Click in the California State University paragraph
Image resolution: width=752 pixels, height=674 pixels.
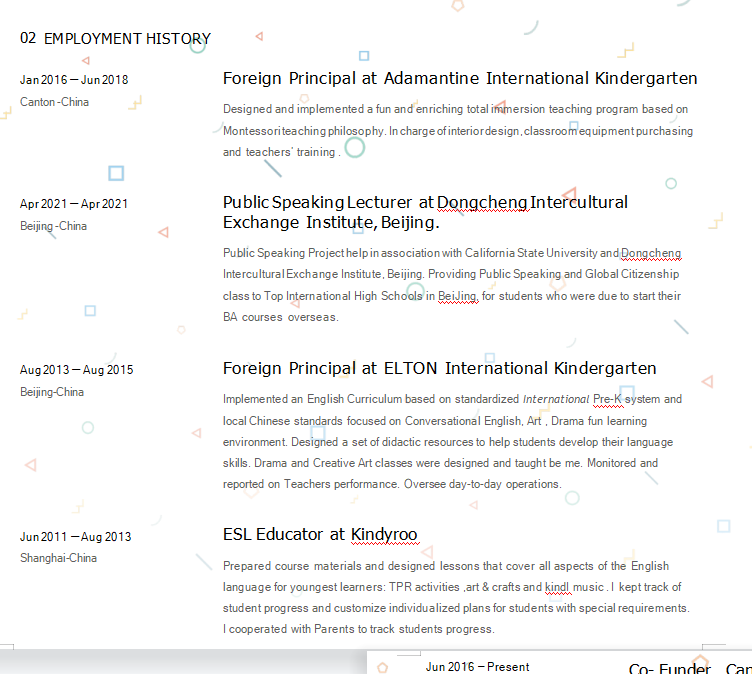[450, 274]
